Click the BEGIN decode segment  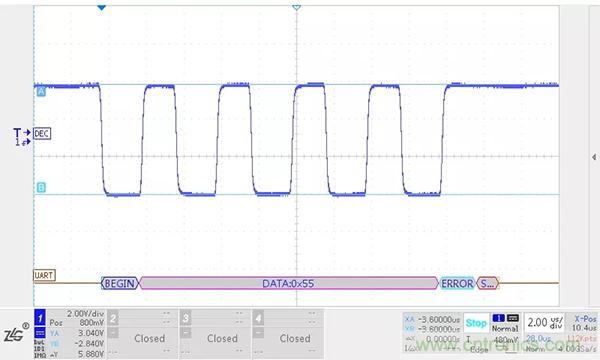point(119,283)
